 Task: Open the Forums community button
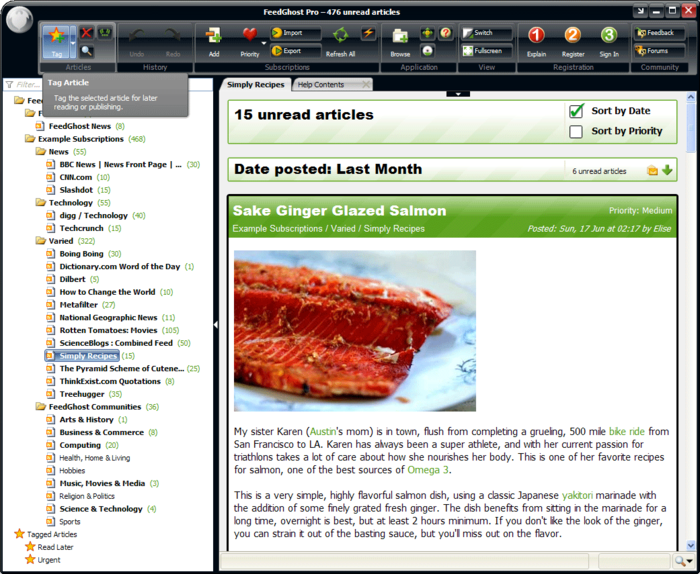659,51
